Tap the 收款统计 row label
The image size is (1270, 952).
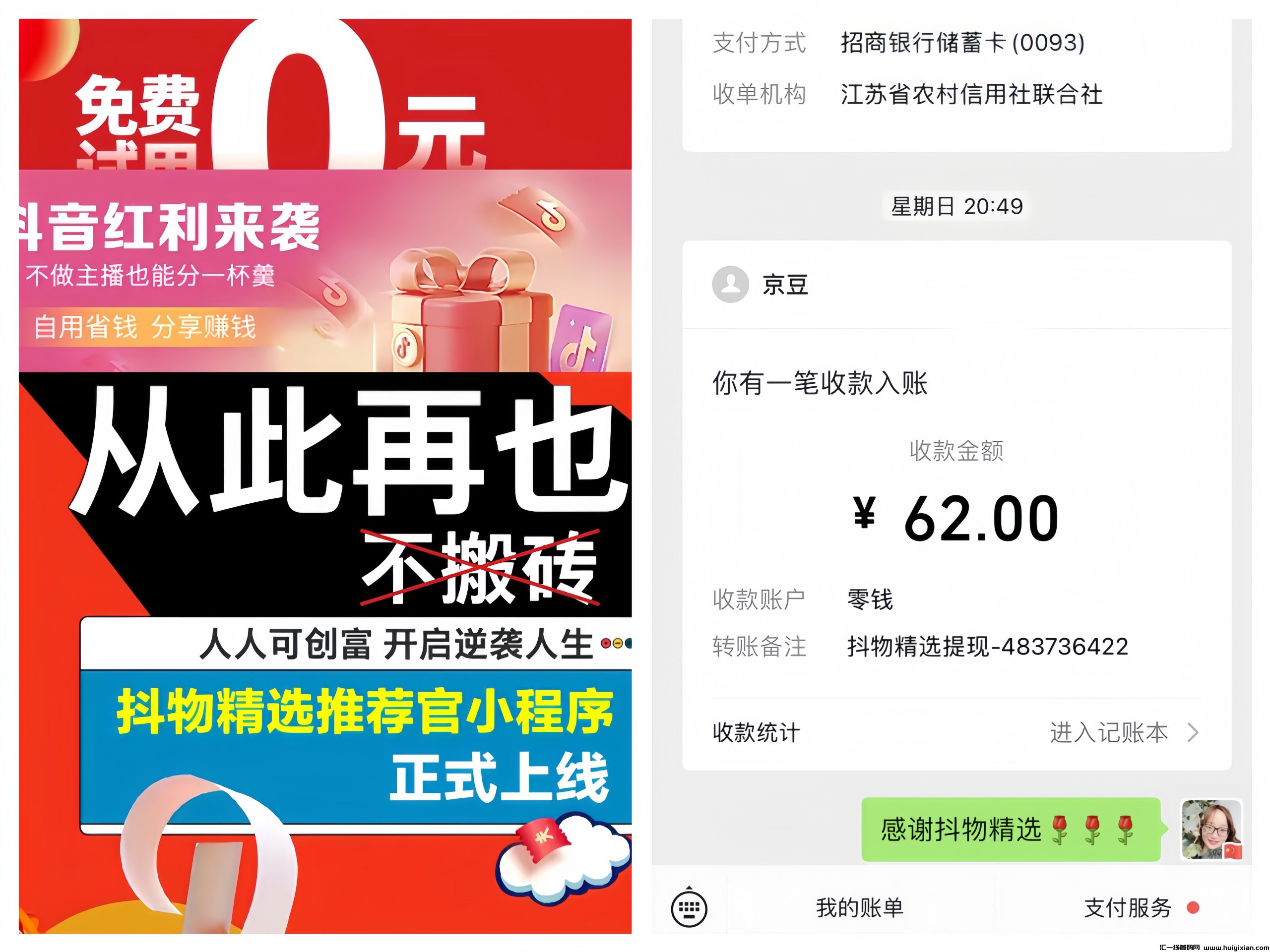pyautogui.click(x=756, y=732)
